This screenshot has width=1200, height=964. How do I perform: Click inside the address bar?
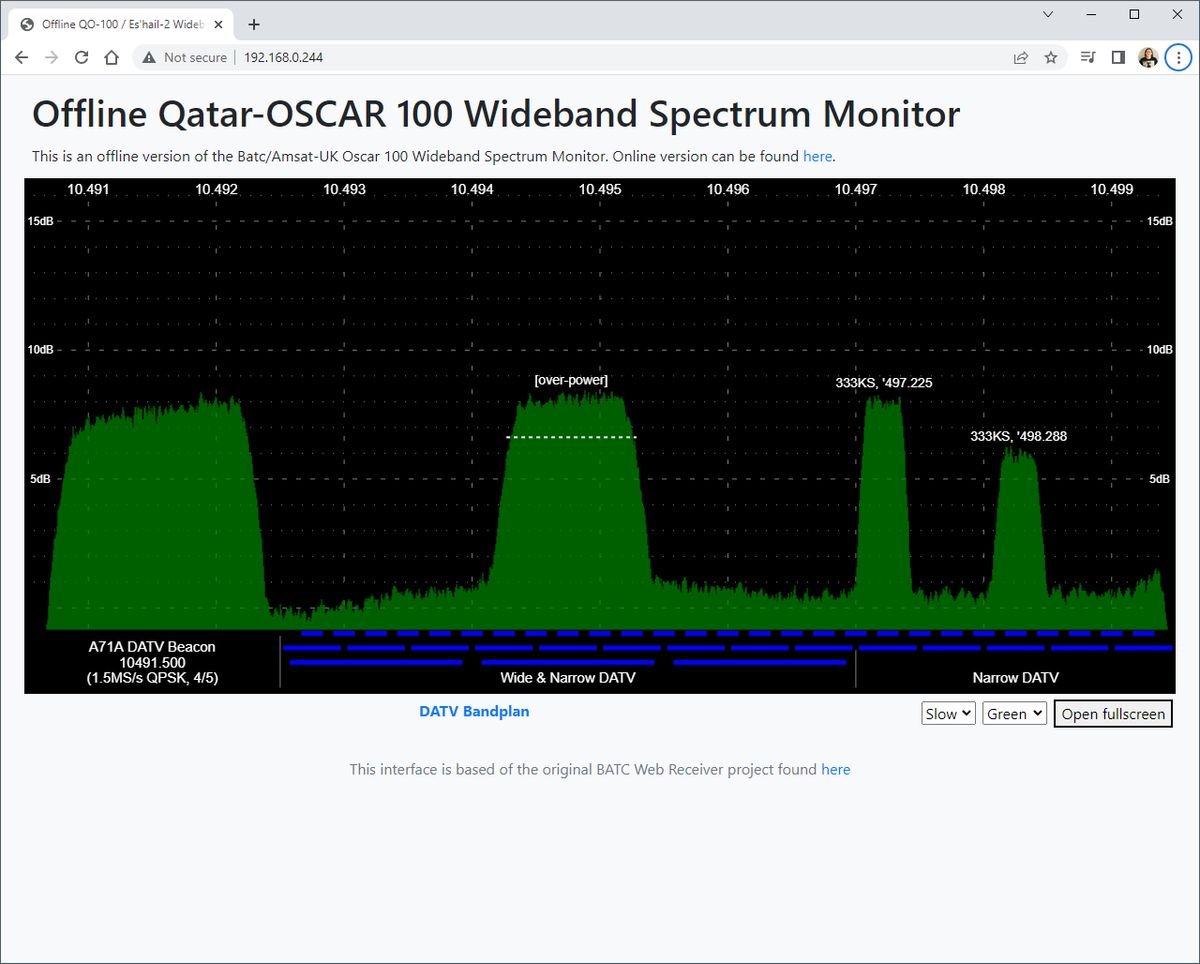pyautogui.click(x=400, y=57)
